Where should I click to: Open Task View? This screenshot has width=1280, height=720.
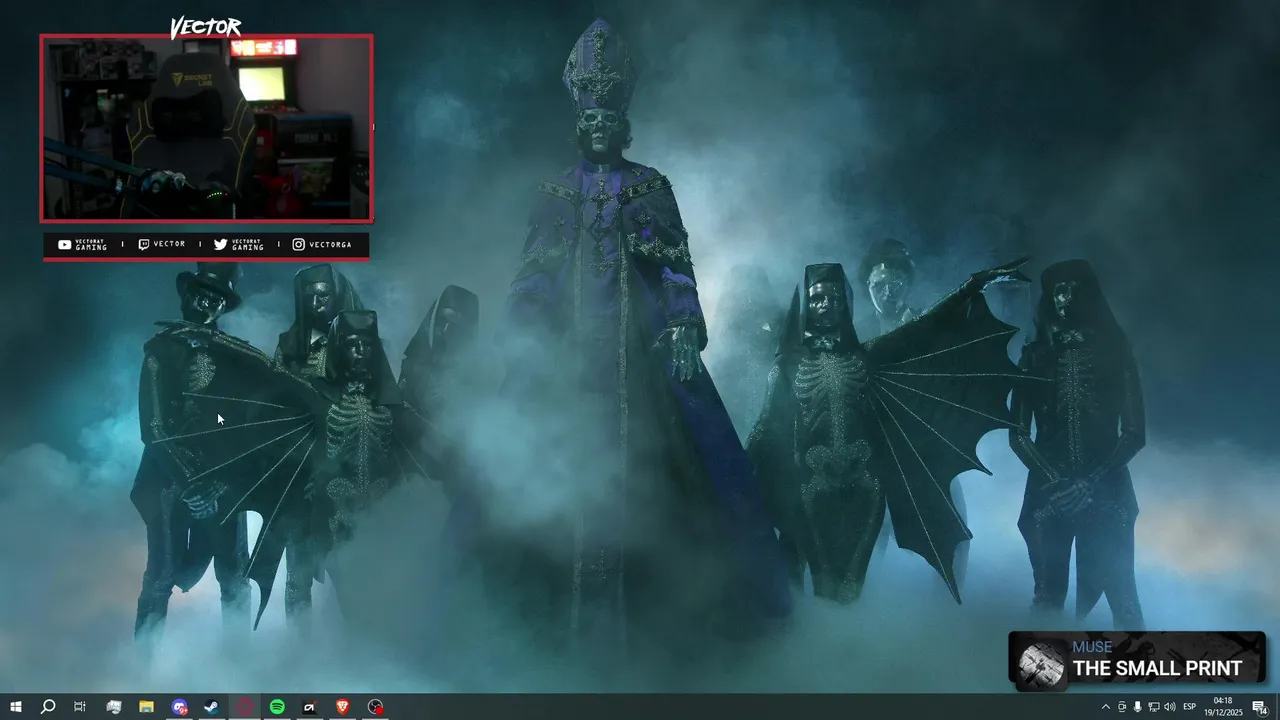coord(80,707)
